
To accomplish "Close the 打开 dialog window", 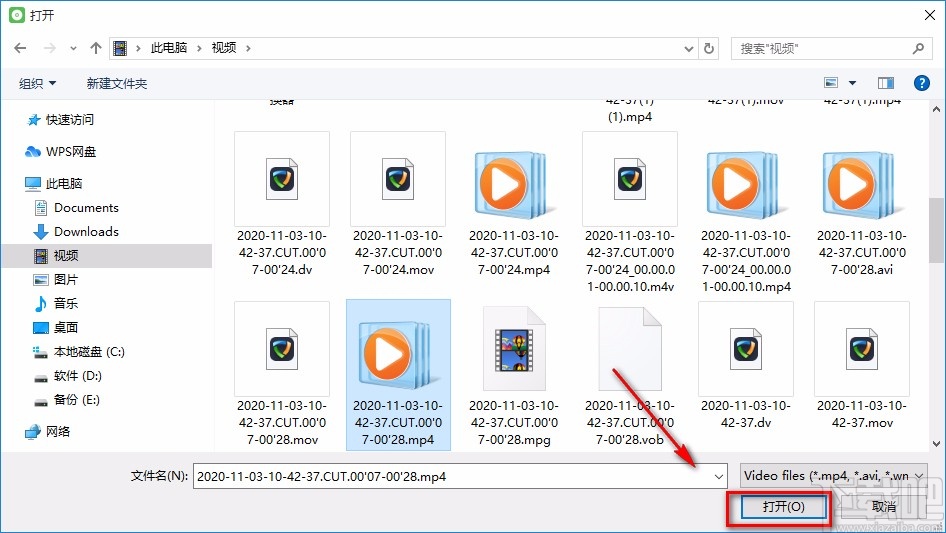I will pyautogui.click(x=930, y=15).
